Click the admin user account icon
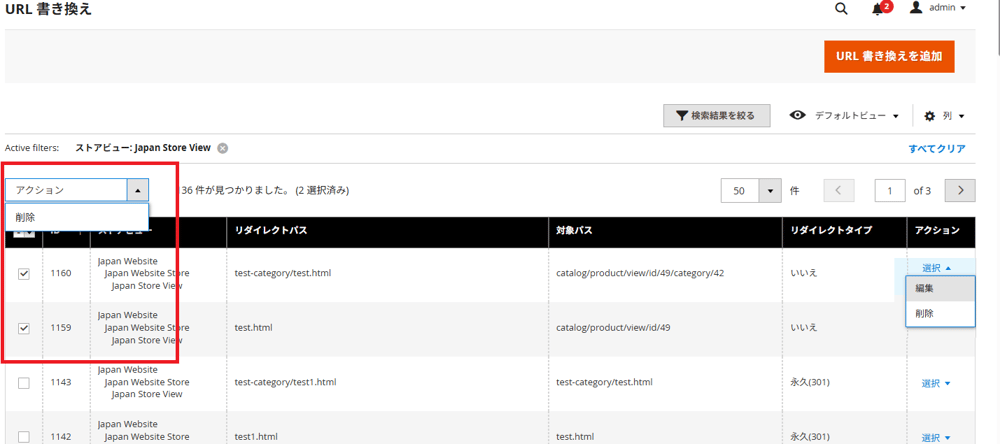1000x444 pixels. point(915,8)
